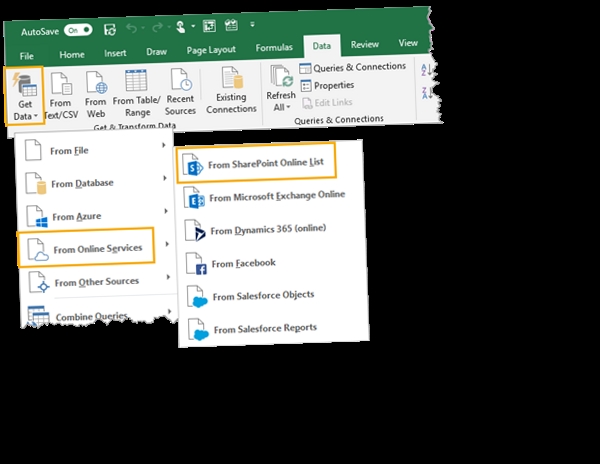
Task: Click Salesforce Reports cloud icon
Action: (x=201, y=335)
